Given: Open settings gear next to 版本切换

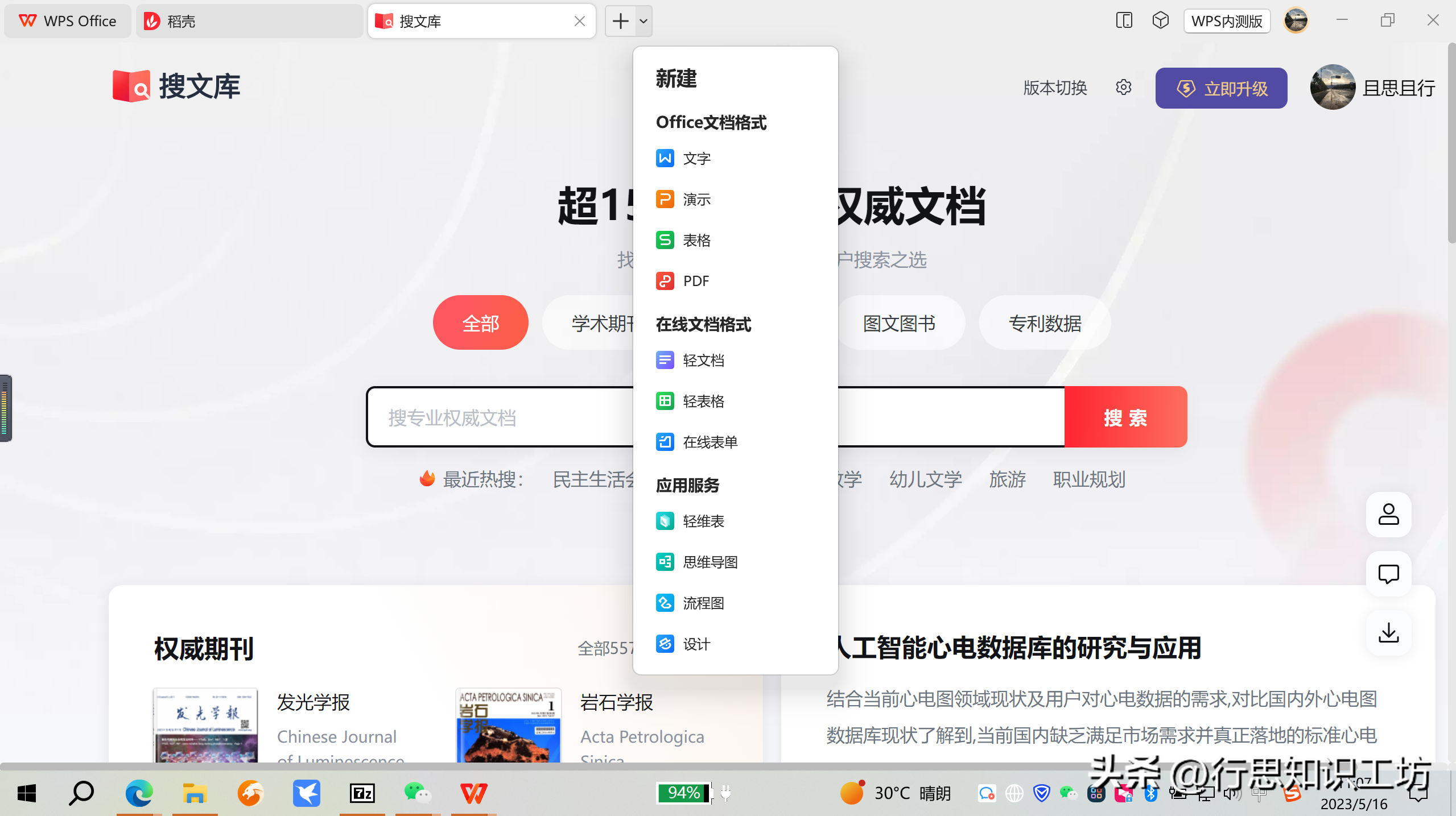Looking at the screenshot, I should coord(1123,88).
